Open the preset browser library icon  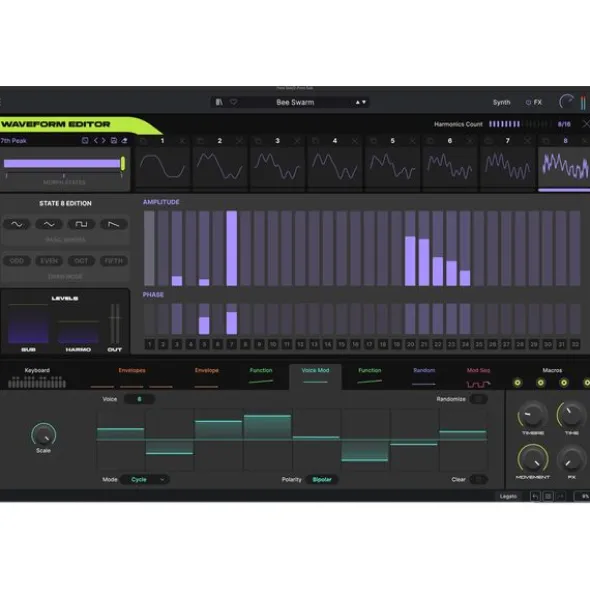219,102
